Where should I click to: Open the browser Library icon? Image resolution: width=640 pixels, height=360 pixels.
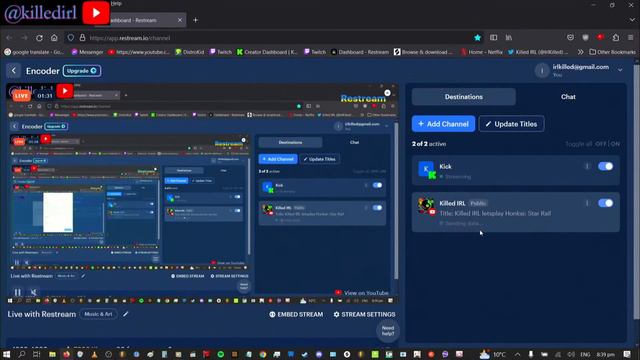point(509,38)
